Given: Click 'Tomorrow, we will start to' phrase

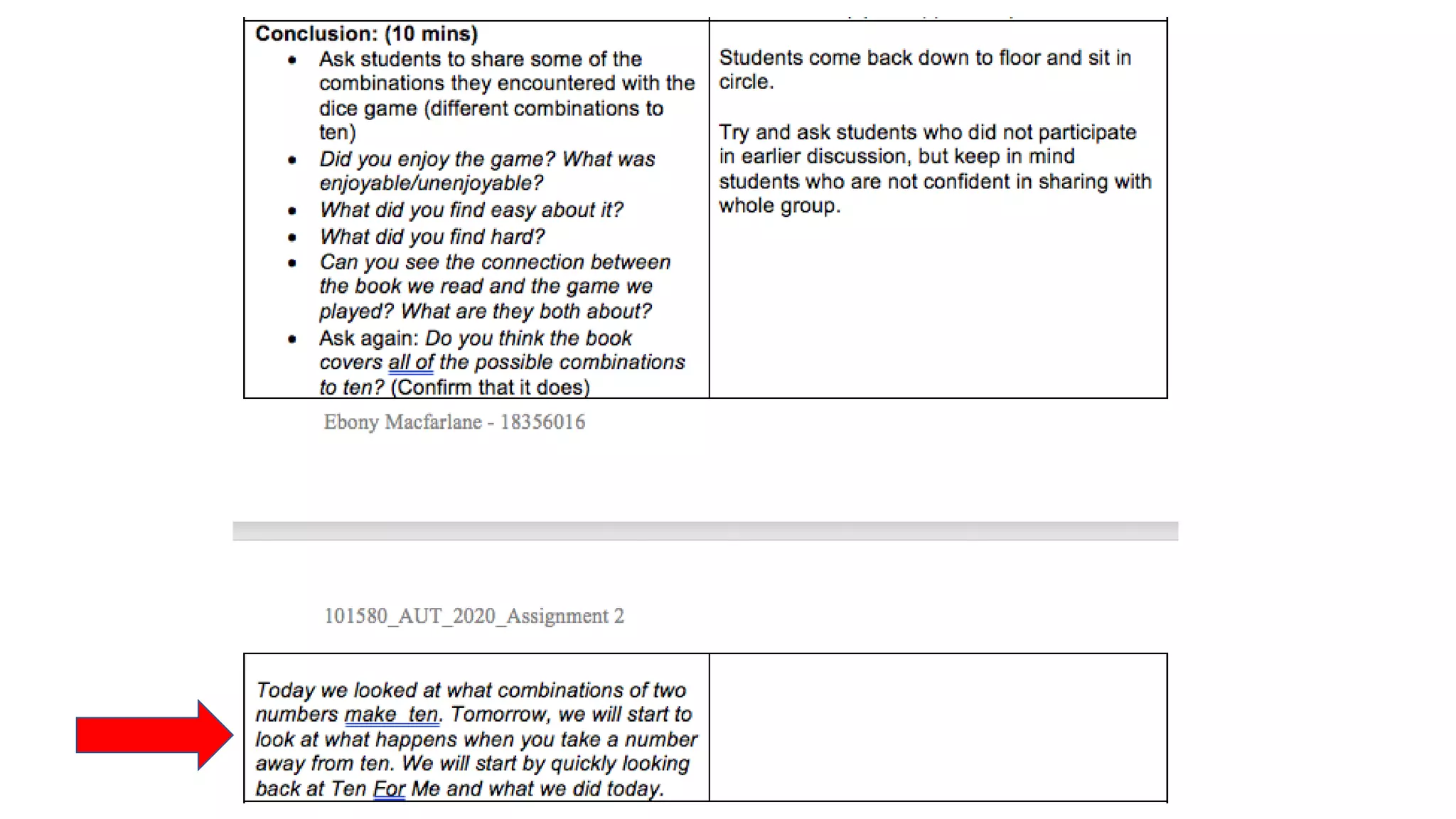Looking at the screenshot, I should 571,714.
